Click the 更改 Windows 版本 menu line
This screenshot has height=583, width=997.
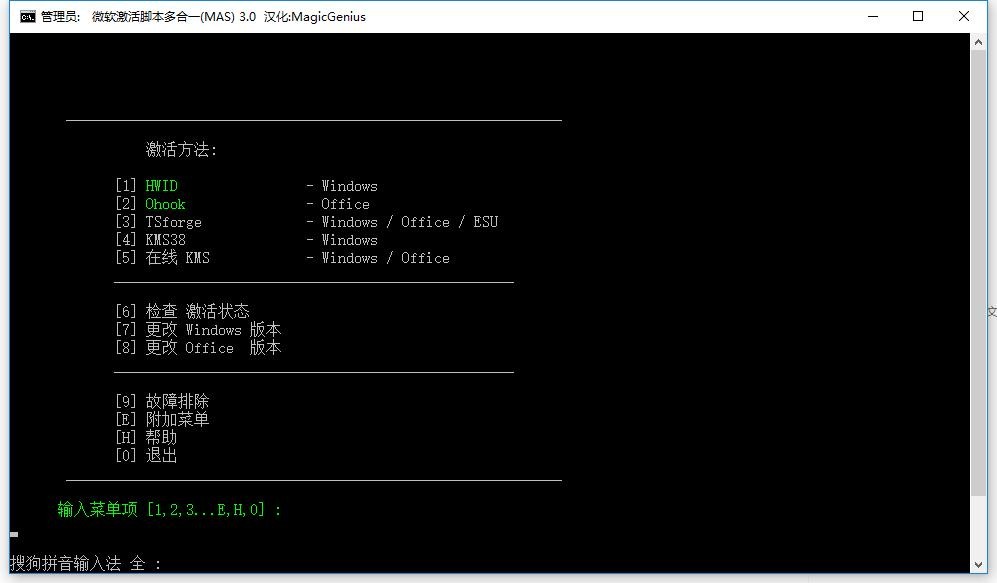[198, 329]
